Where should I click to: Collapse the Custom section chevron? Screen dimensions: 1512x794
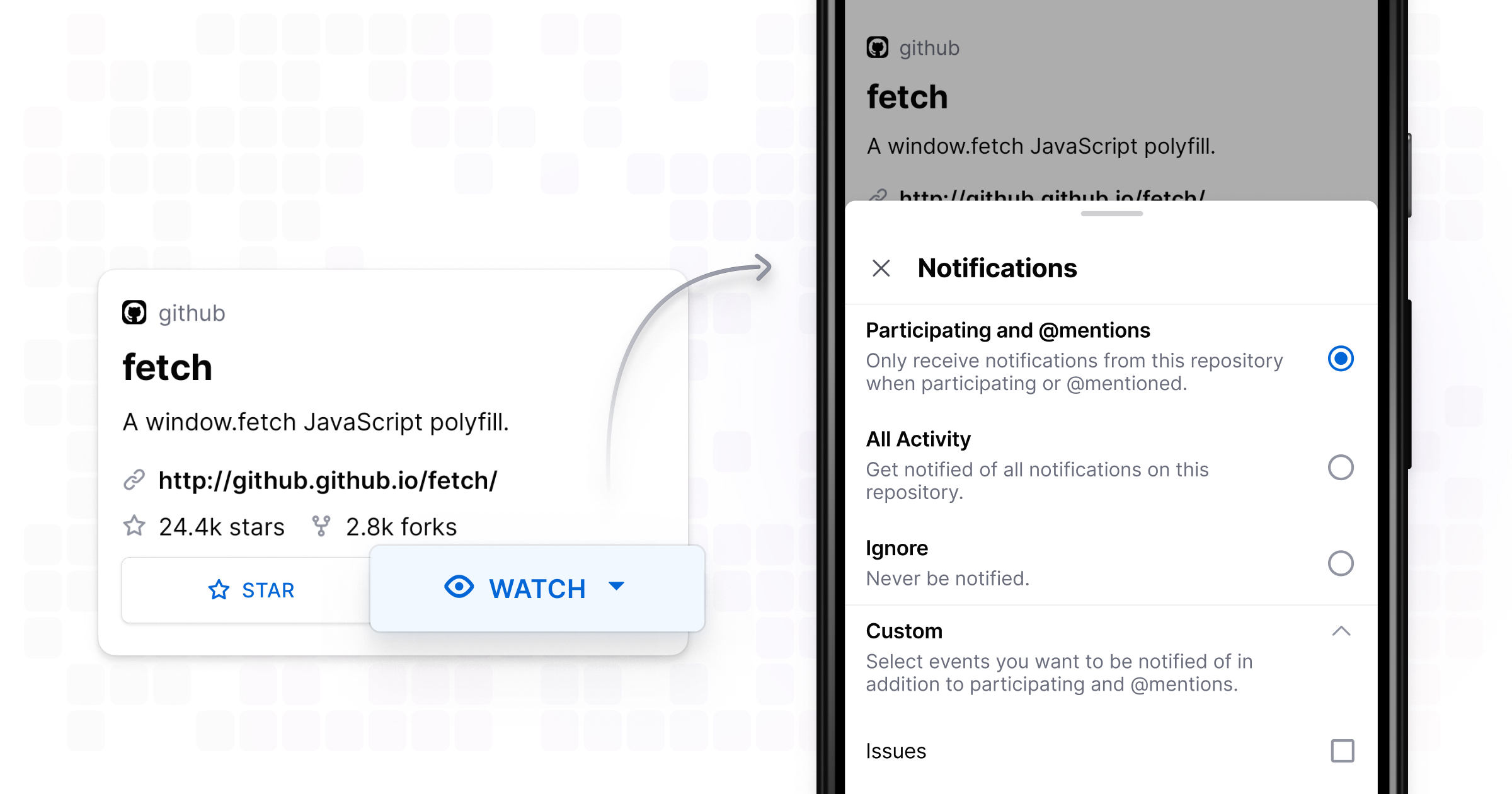click(x=1341, y=631)
